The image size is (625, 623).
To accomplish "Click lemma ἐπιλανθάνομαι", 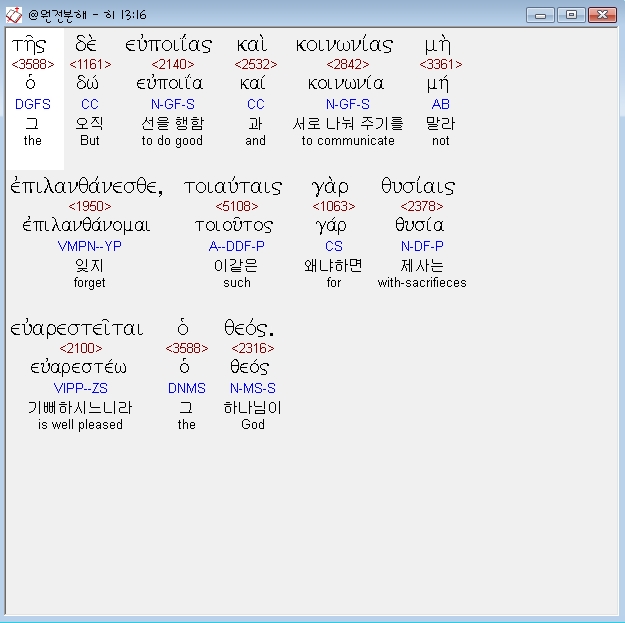I will pos(86,226).
